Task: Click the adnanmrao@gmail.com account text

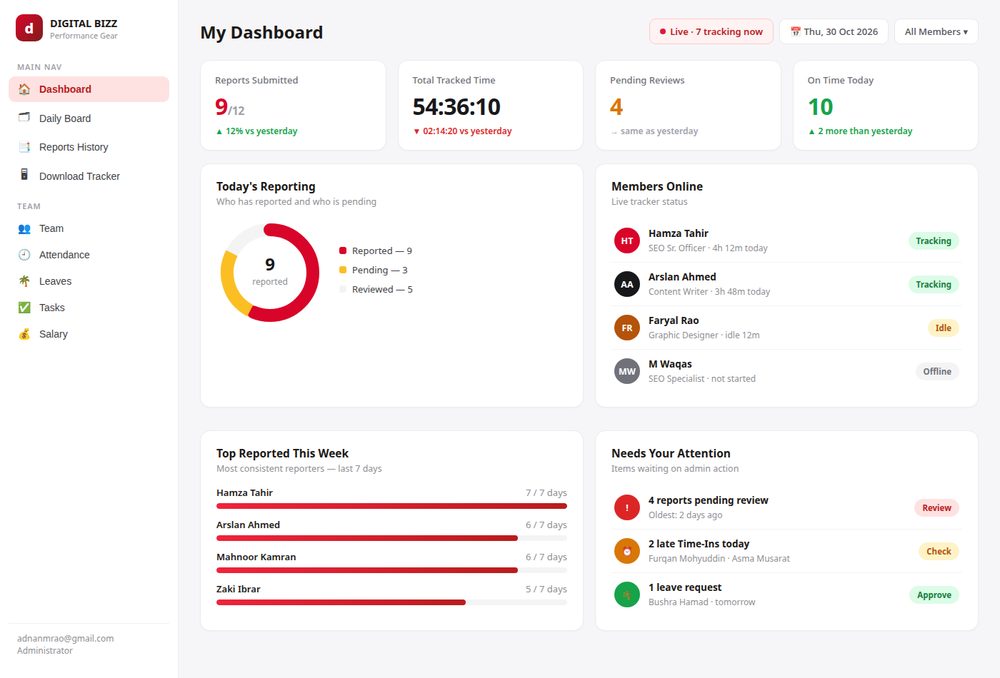Action: [65, 638]
